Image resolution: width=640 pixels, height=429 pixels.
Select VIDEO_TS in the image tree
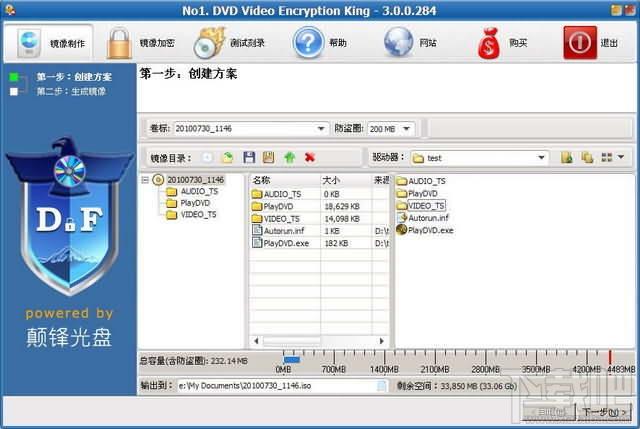(x=198, y=214)
